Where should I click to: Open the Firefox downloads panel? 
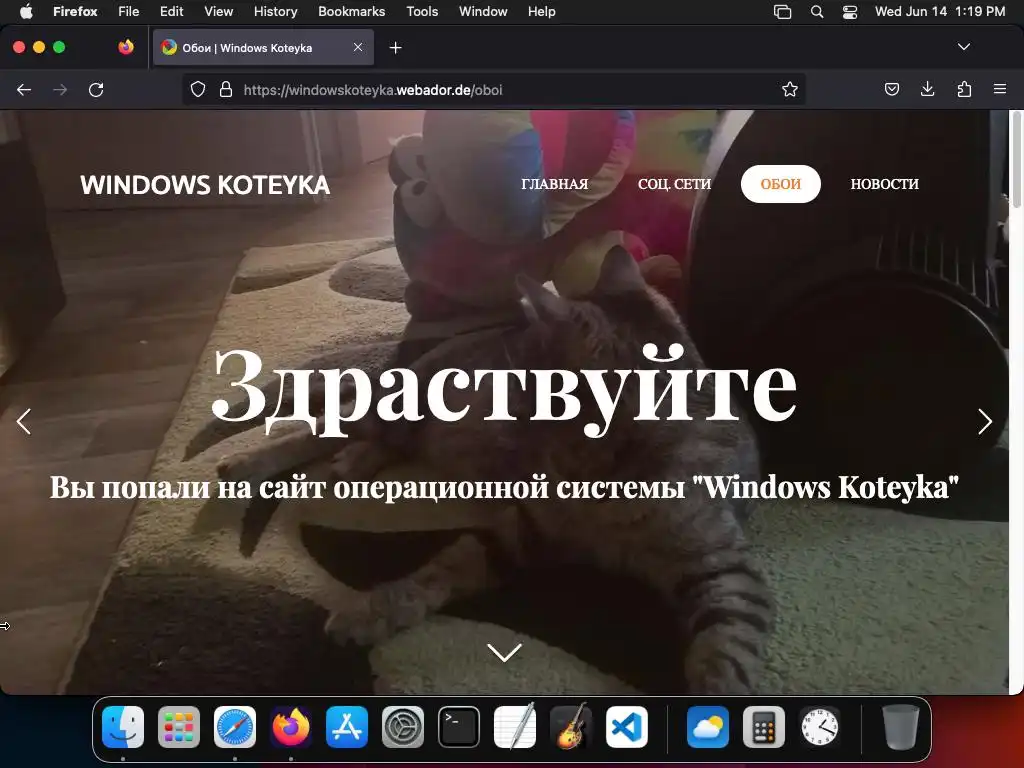[x=927, y=89]
